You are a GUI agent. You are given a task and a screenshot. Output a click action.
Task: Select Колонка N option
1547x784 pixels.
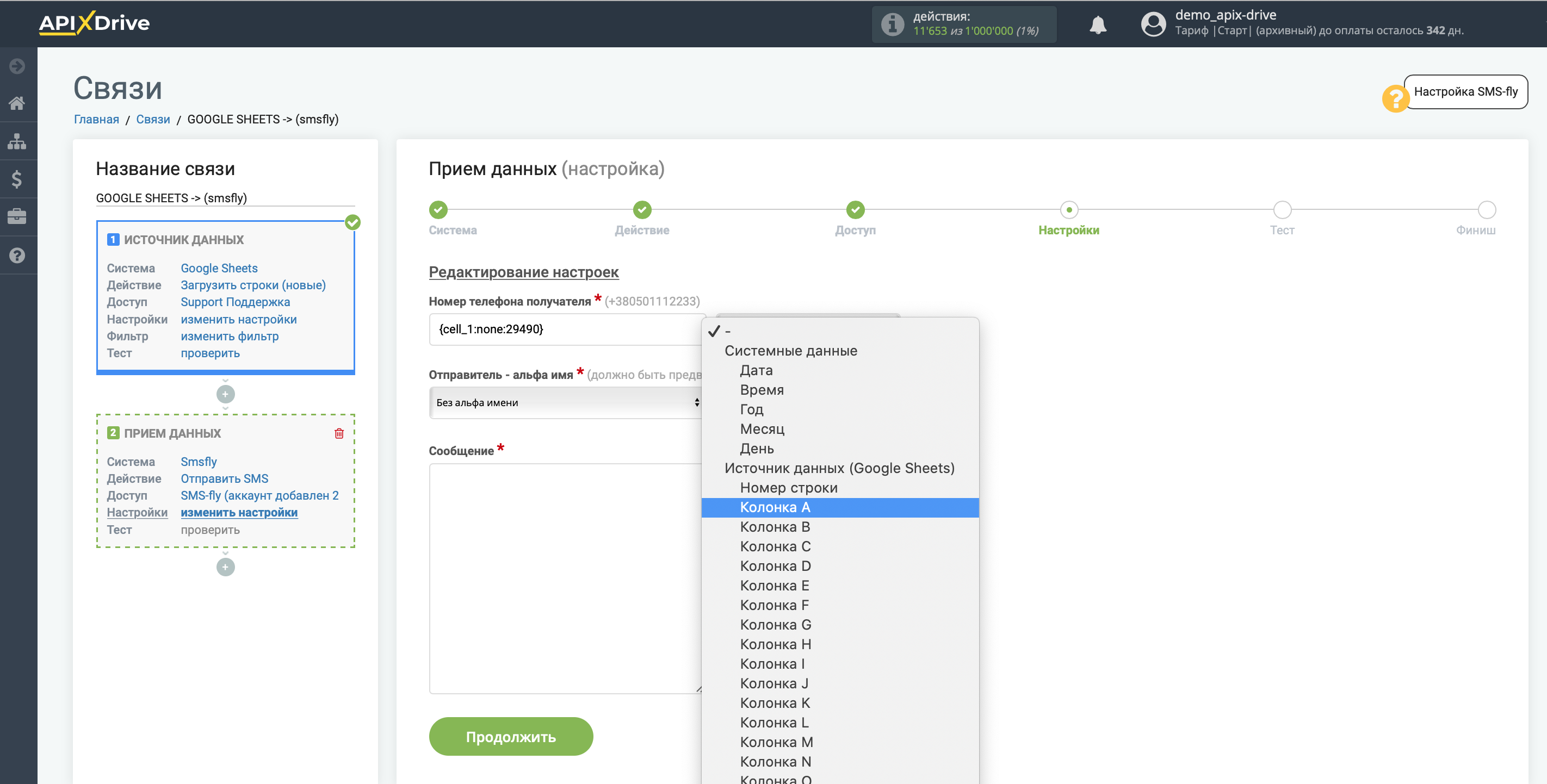tap(840, 762)
